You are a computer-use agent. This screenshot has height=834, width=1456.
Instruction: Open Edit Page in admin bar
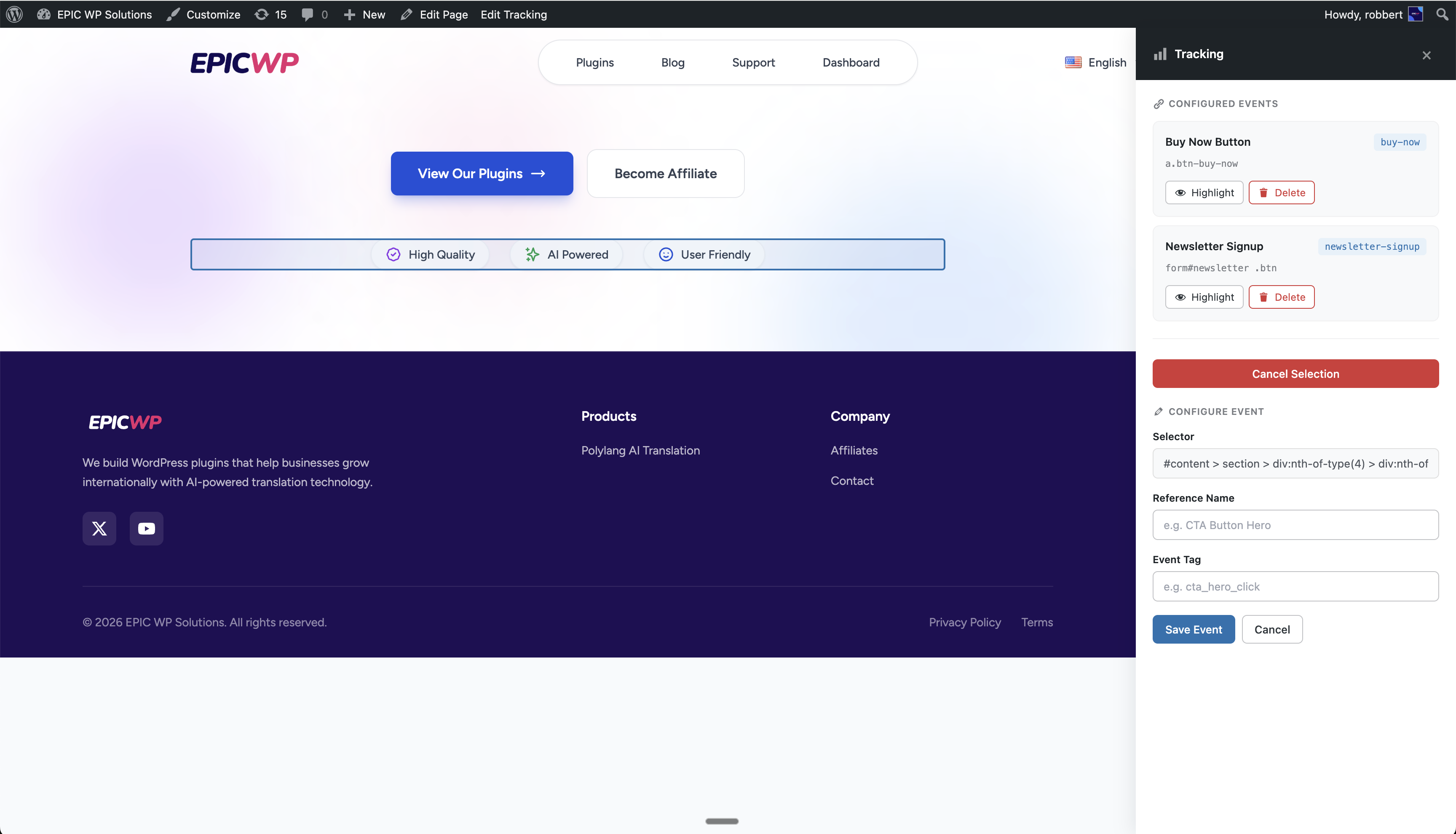coord(434,14)
